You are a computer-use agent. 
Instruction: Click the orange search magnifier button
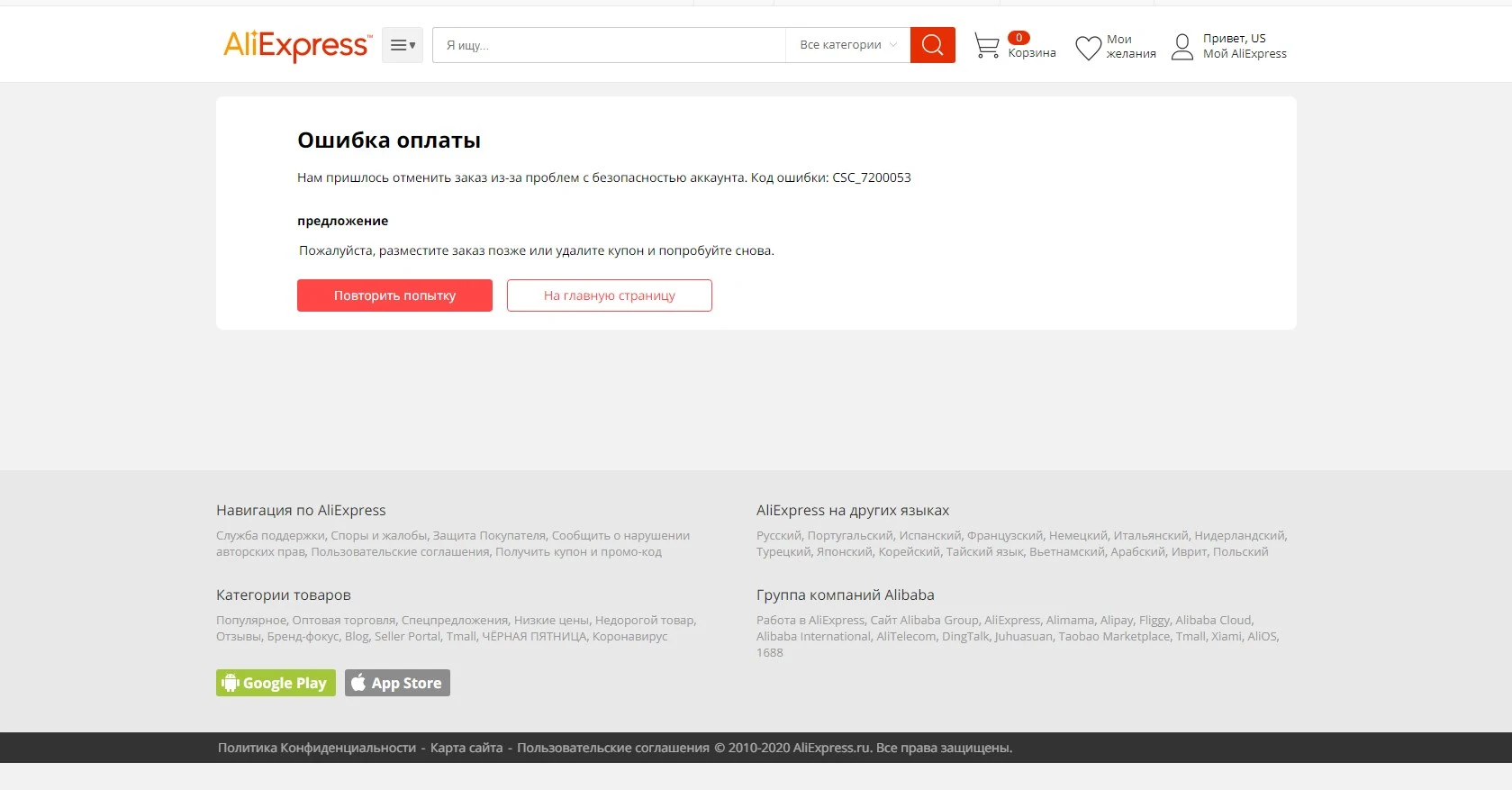click(933, 45)
